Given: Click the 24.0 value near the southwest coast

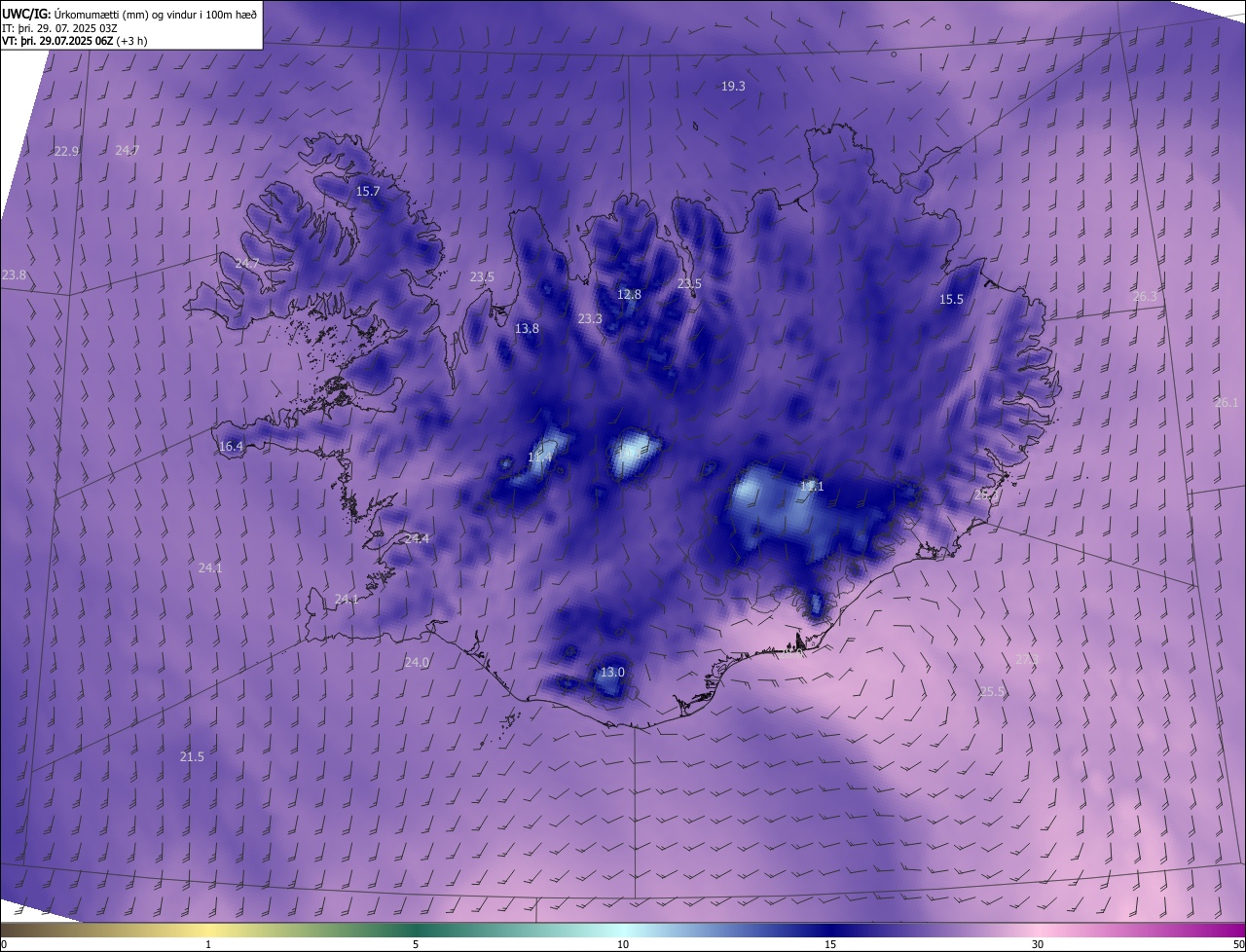Looking at the screenshot, I should tap(417, 662).
